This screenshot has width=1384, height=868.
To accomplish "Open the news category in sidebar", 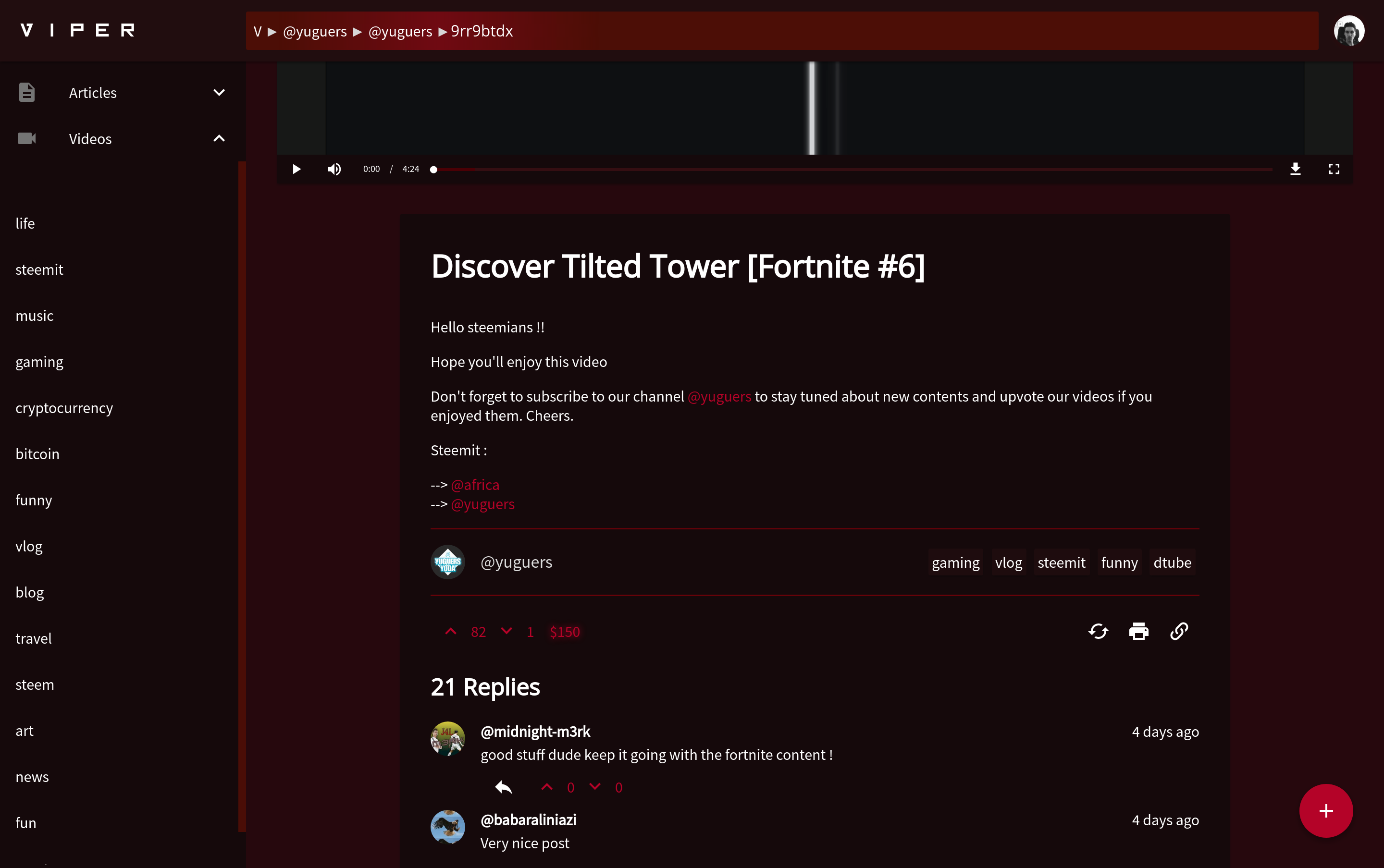I will pos(32,777).
